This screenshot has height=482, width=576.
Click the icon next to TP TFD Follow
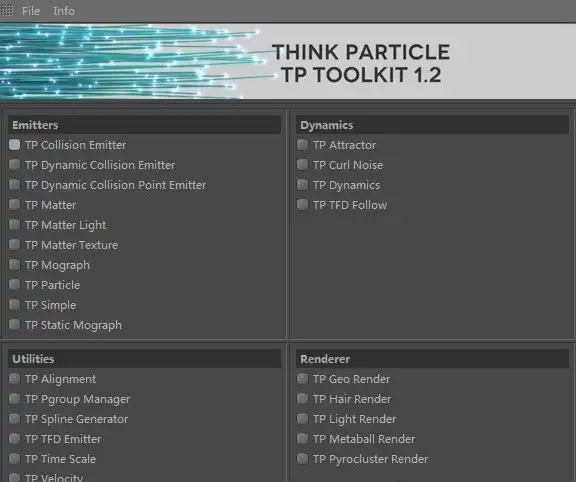[302, 205]
